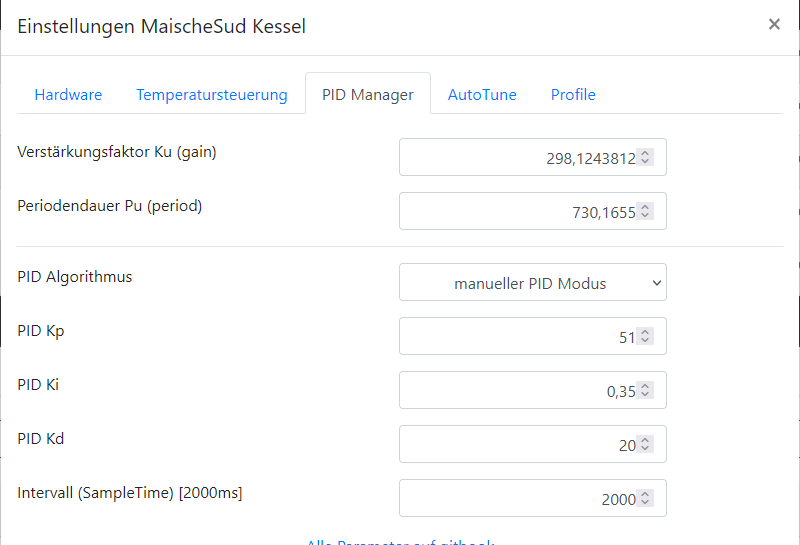Use the Periodendauer Pu stepper arrows
This screenshot has width=800, height=545.
tap(646, 212)
